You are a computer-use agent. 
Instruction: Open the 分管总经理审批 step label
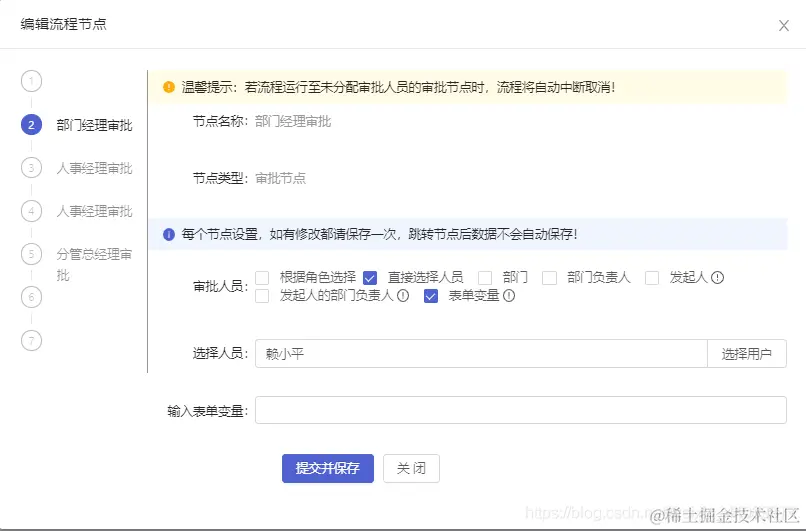95,264
